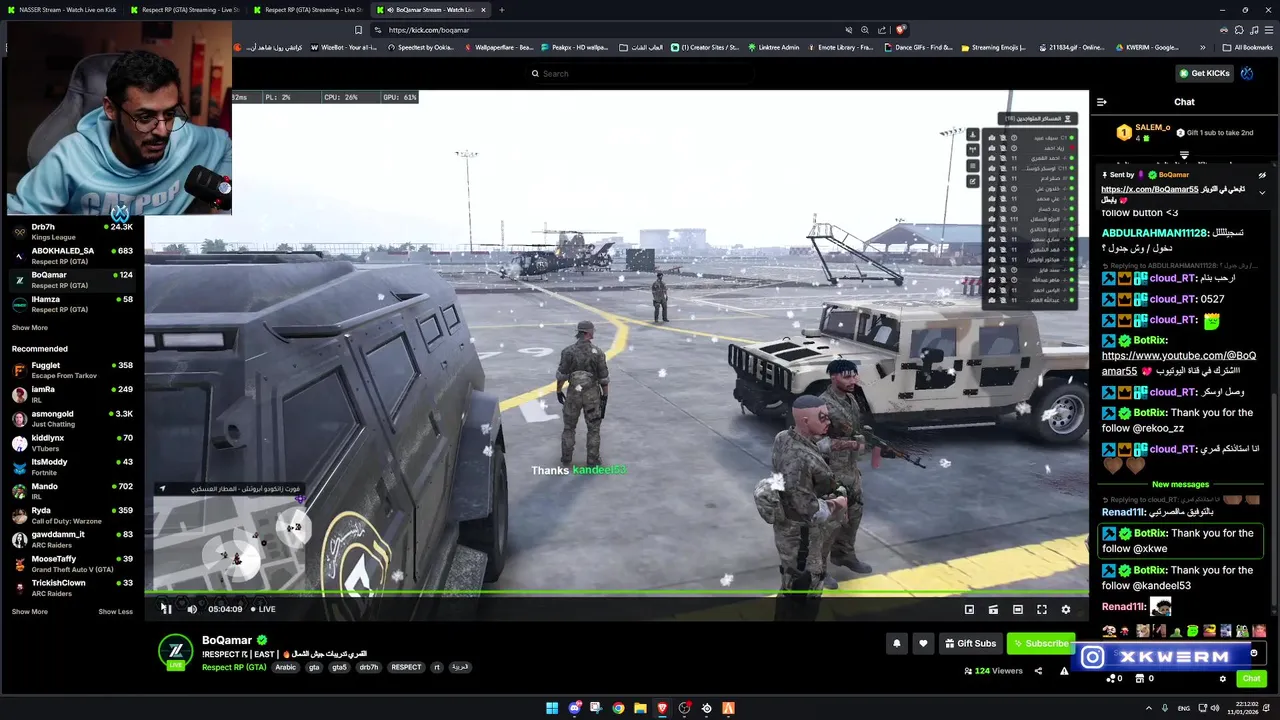Open Drb7h channel in sidebar
The width and height of the screenshot is (1280, 720).
72,232
